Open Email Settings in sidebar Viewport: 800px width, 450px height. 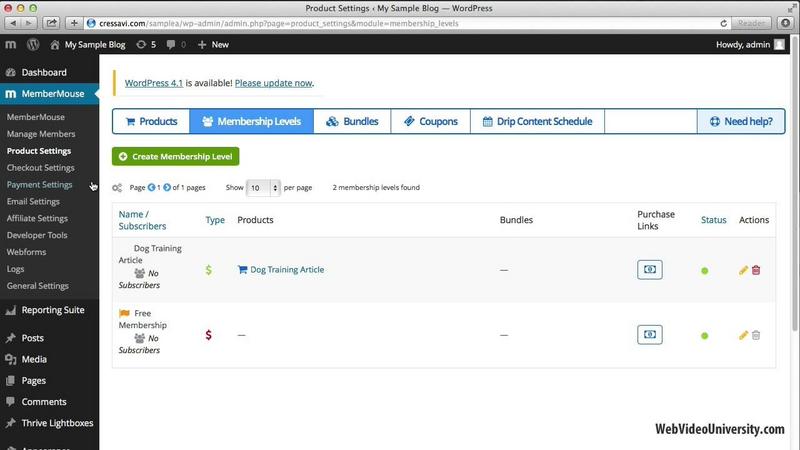point(33,201)
